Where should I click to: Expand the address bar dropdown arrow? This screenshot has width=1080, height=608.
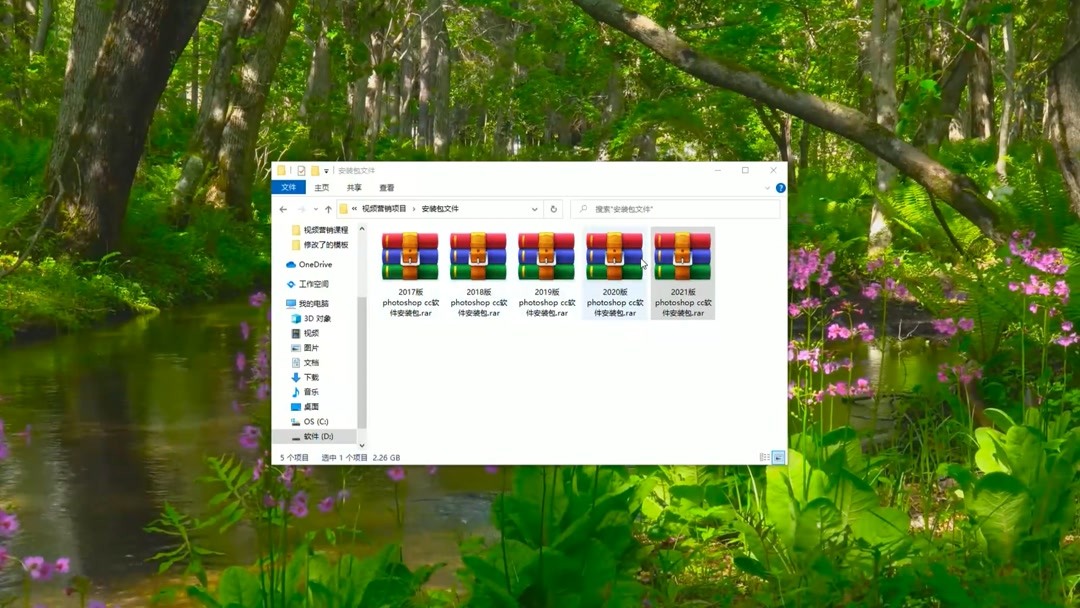tap(536, 208)
